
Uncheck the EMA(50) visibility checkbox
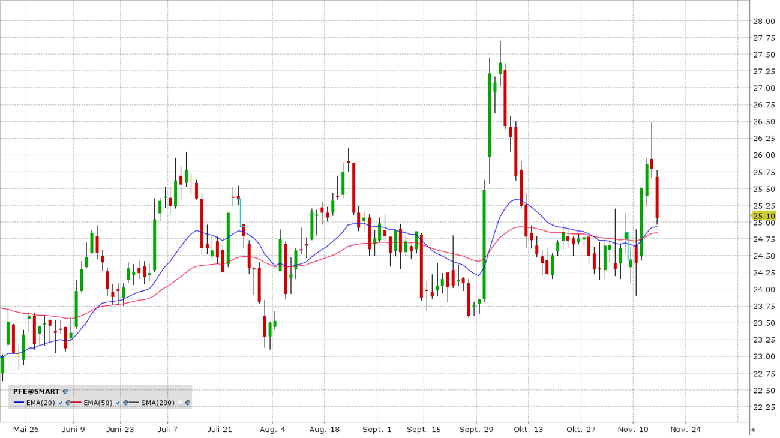click(118, 402)
